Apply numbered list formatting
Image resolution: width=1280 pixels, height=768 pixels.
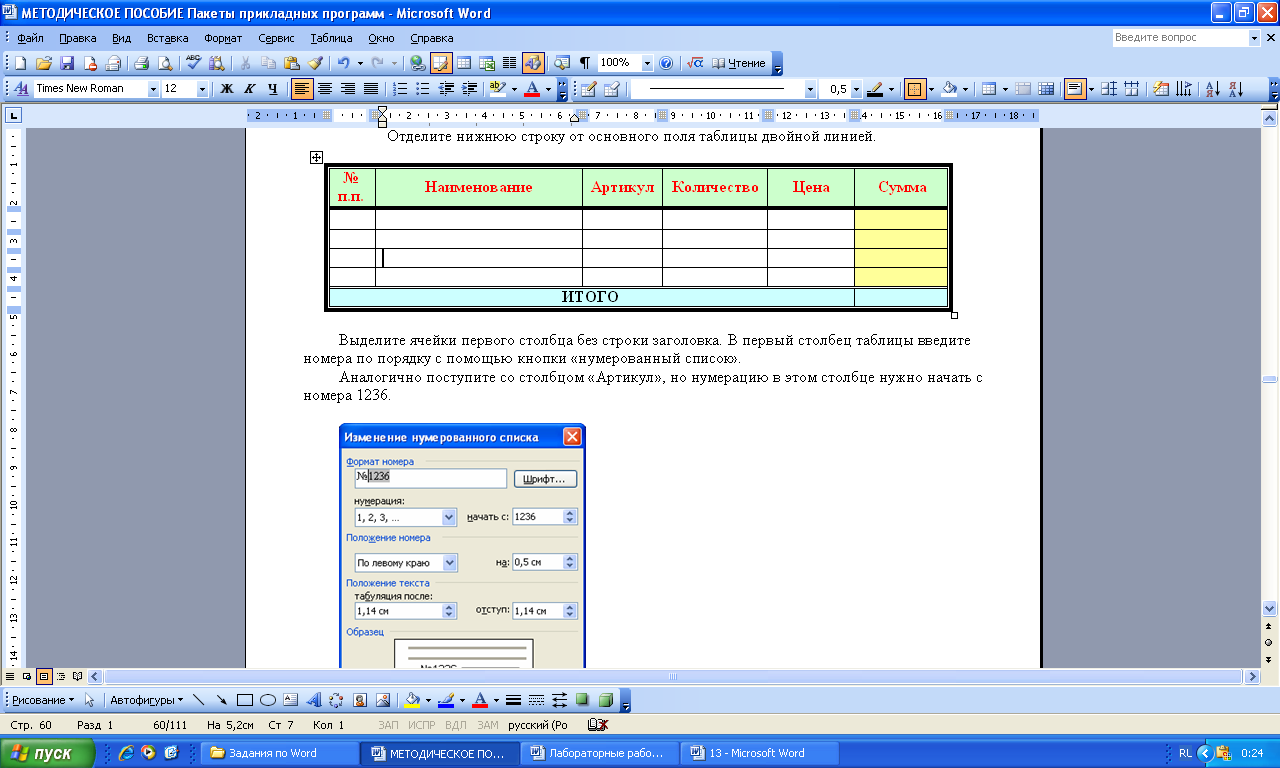coord(400,89)
